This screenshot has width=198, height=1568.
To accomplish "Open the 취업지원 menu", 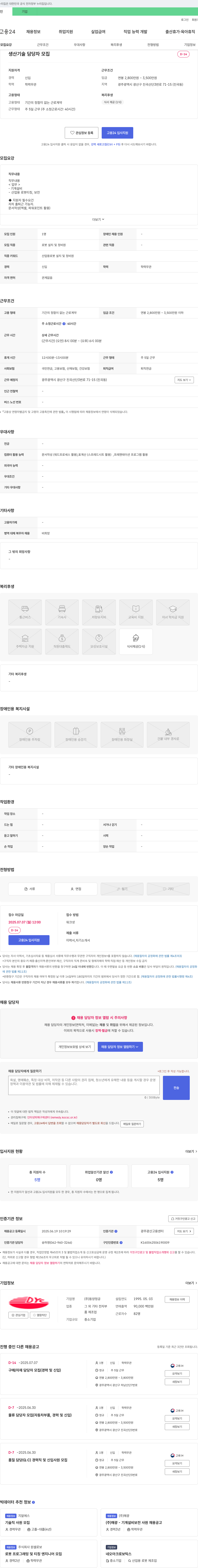I will click(x=66, y=32).
